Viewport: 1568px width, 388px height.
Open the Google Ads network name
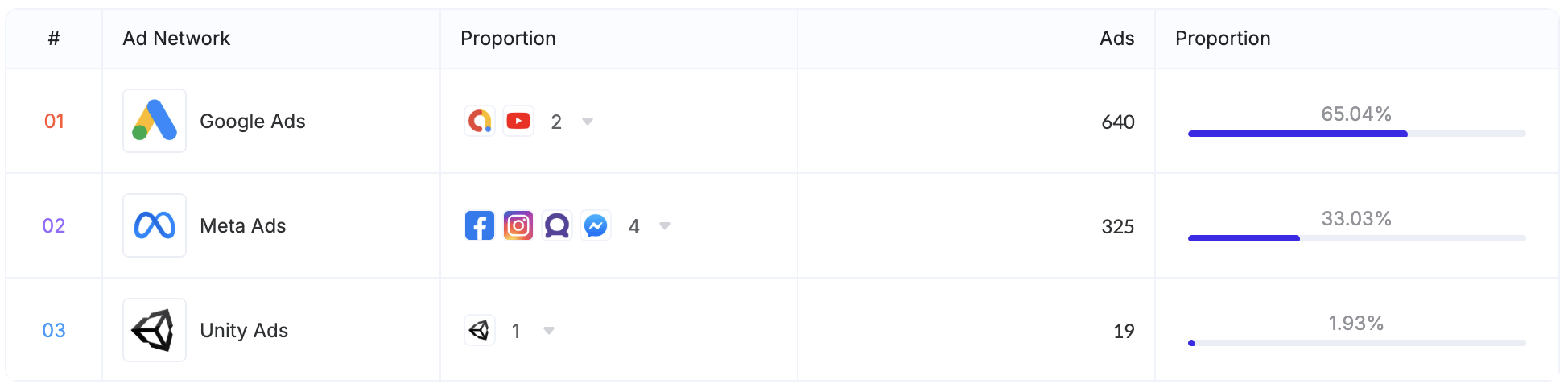pyautogui.click(x=253, y=121)
